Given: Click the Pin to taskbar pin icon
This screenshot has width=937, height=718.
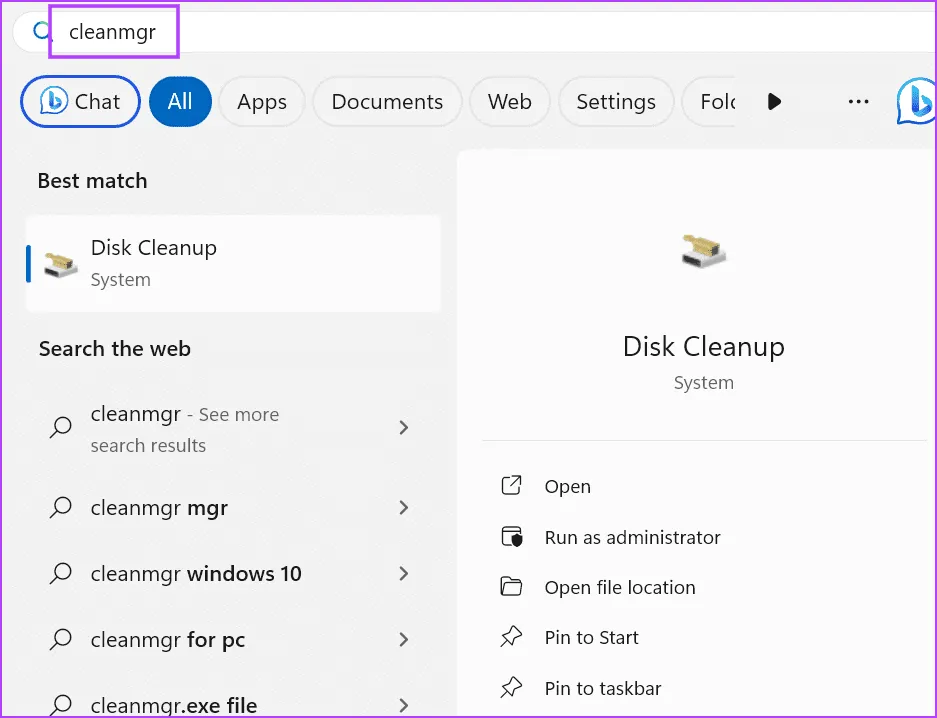Looking at the screenshot, I should pyautogui.click(x=511, y=688).
